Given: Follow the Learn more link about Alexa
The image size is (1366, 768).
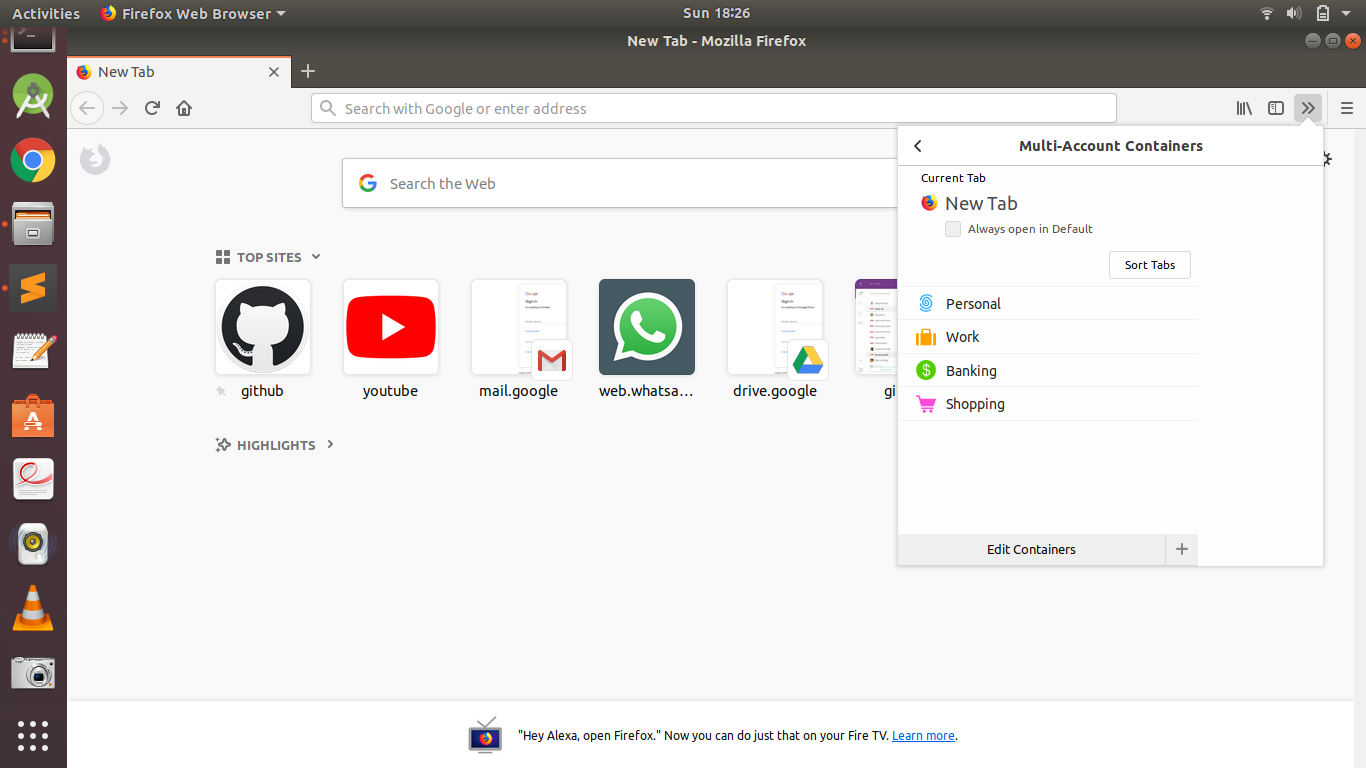Looking at the screenshot, I should point(922,735).
